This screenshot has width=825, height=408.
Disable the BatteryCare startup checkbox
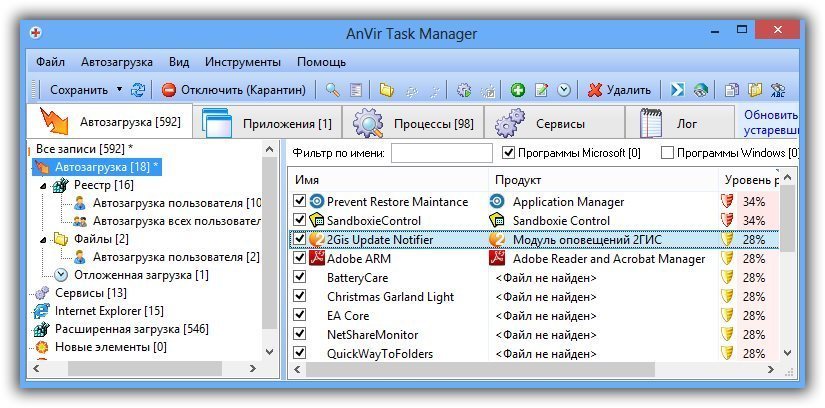[x=299, y=277]
